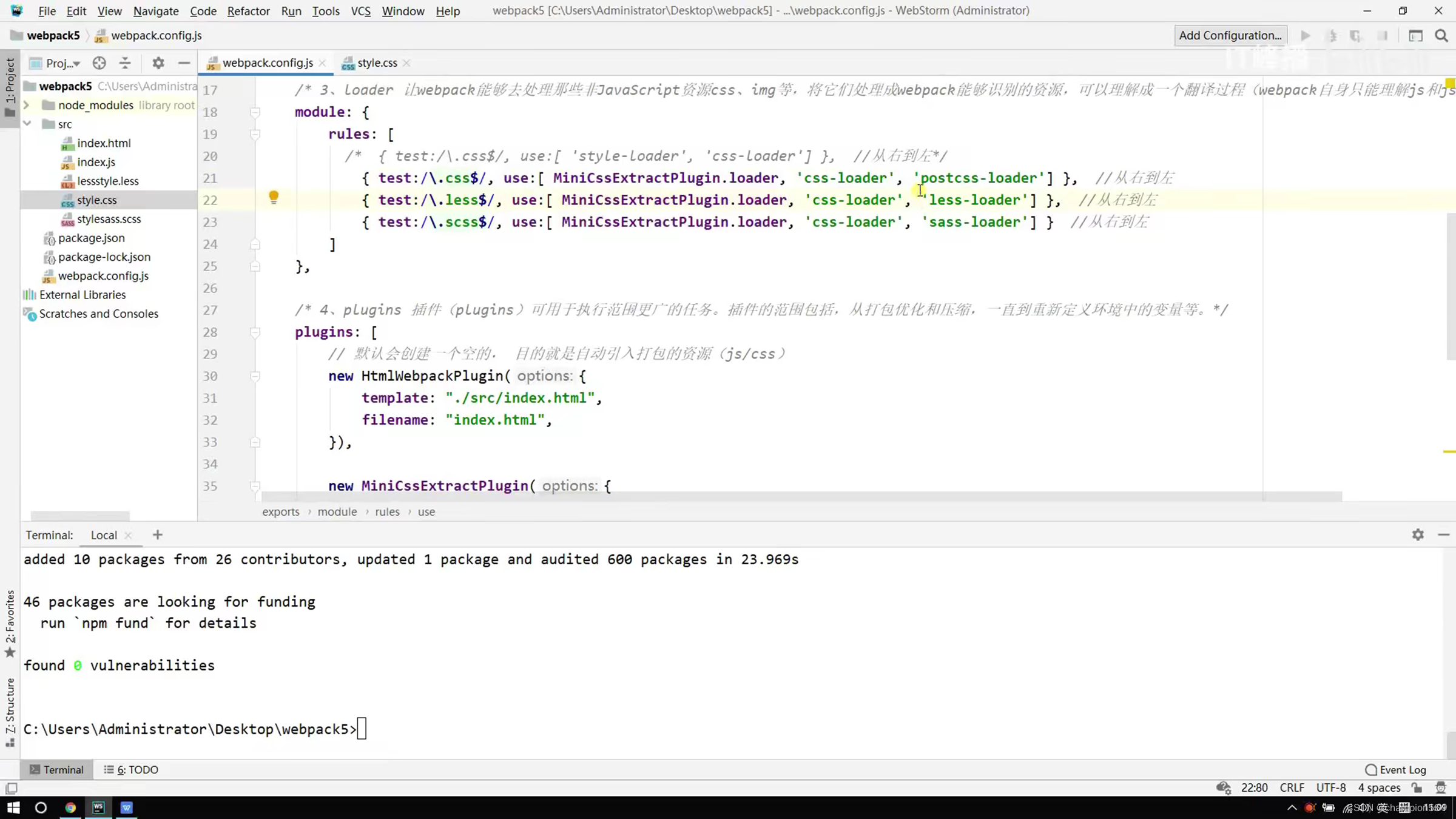Click the 4 spaces indent selector
The height and width of the screenshot is (819, 1456).
pyautogui.click(x=1378, y=787)
